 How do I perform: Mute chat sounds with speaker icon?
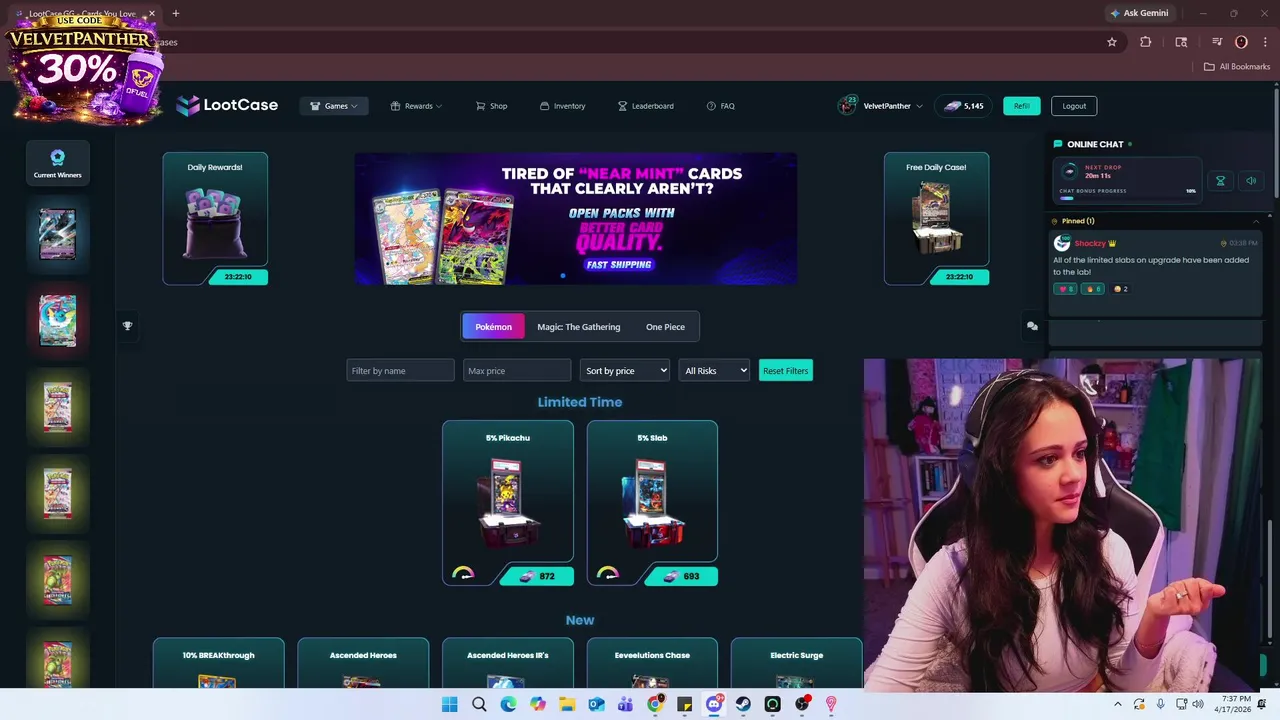(1251, 181)
